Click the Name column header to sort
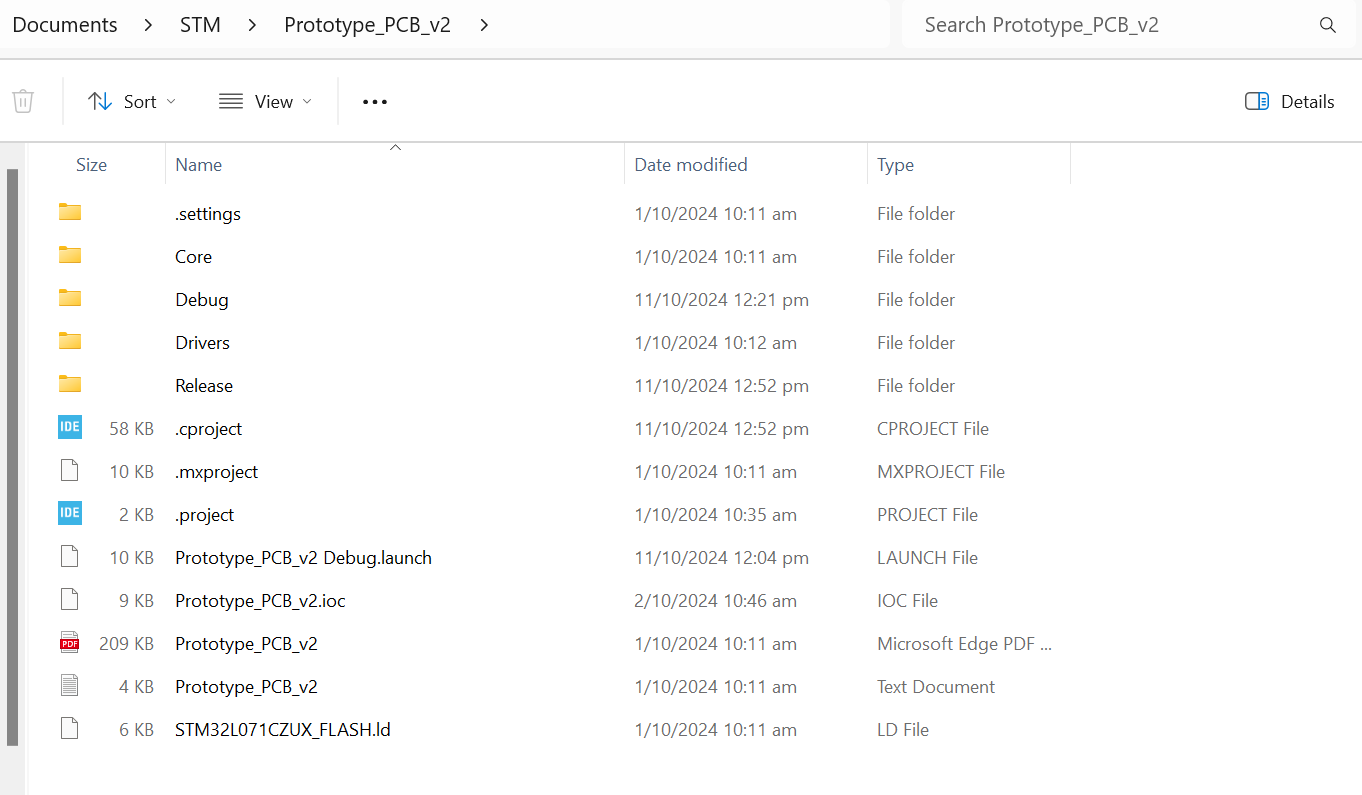1362x795 pixels. point(198,164)
